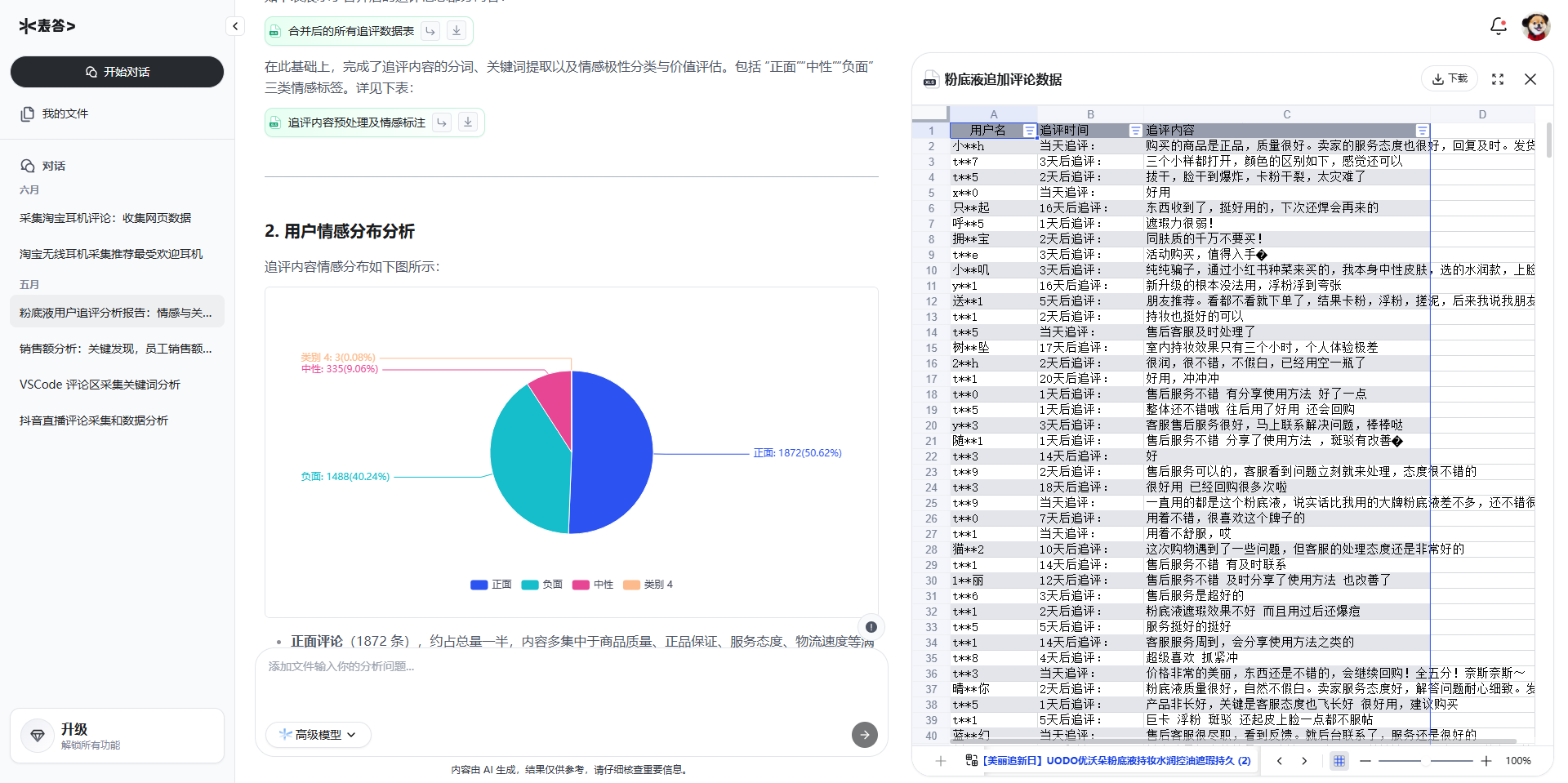Open the notification bell
Viewport: 1568px width, 783px height.
pos(1498,26)
